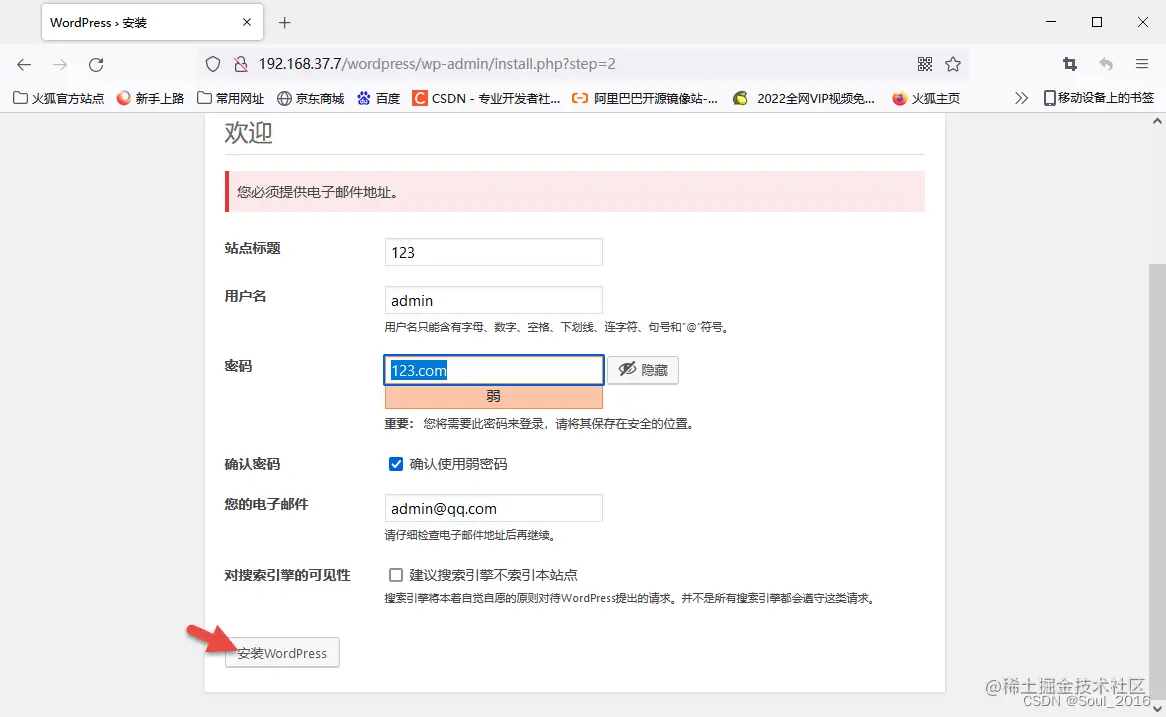Bookmark this page with the star icon
This screenshot has width=1166, height=717.
click(x=953, y=63)
